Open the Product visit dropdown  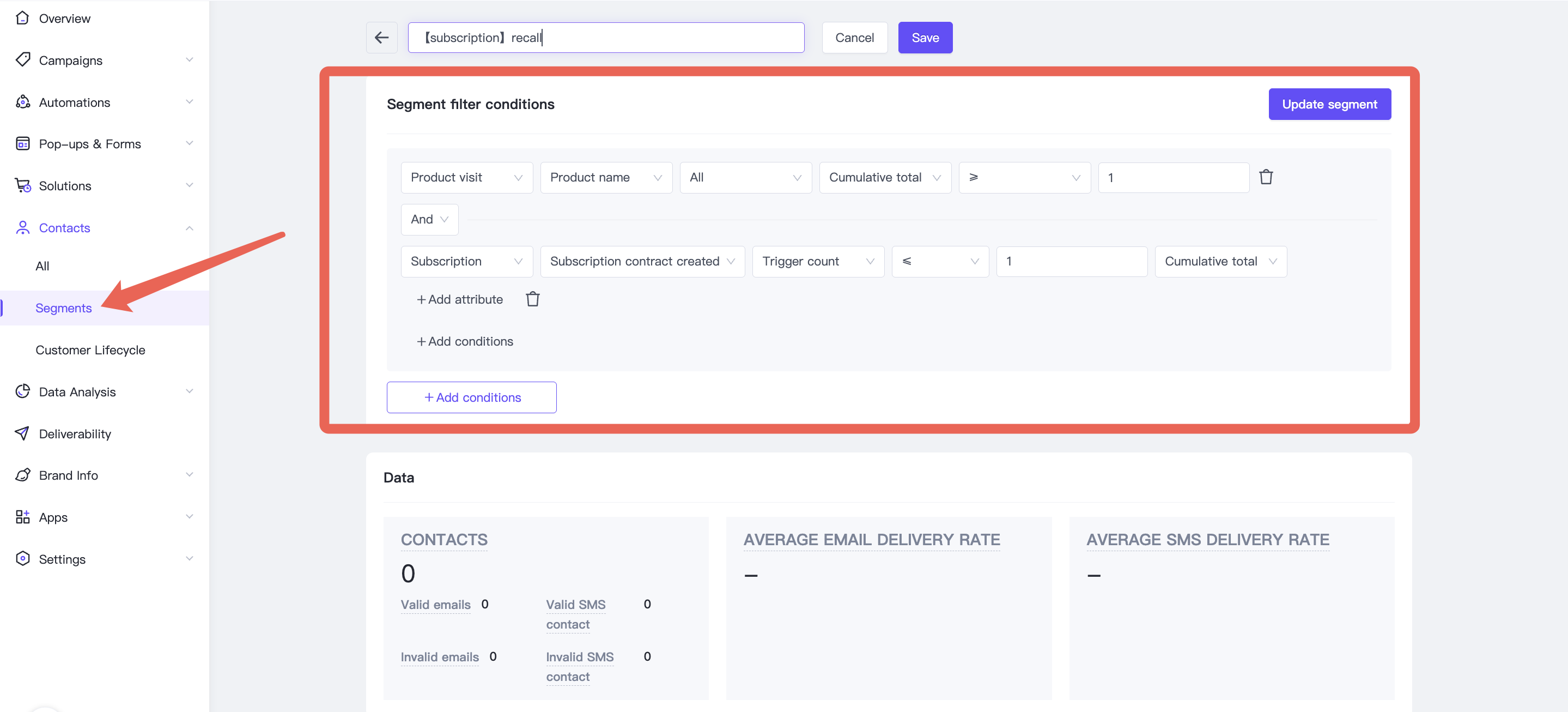pos(466,177)
